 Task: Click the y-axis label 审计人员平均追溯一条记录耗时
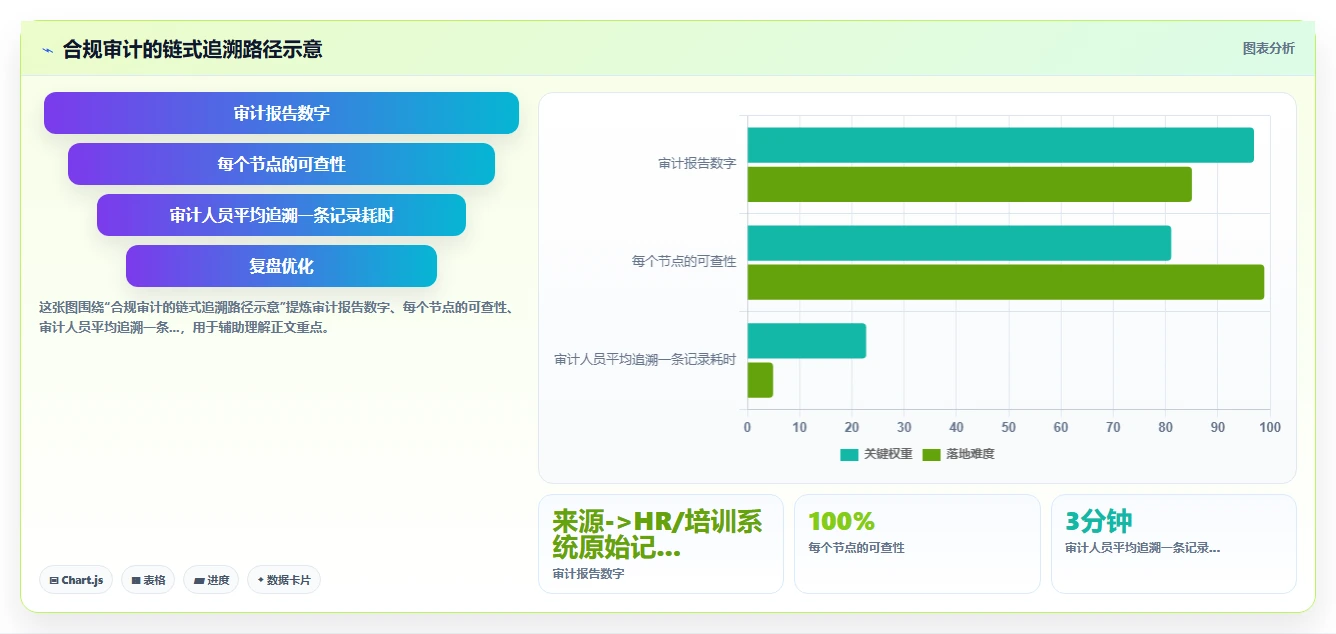coord(645,359)
